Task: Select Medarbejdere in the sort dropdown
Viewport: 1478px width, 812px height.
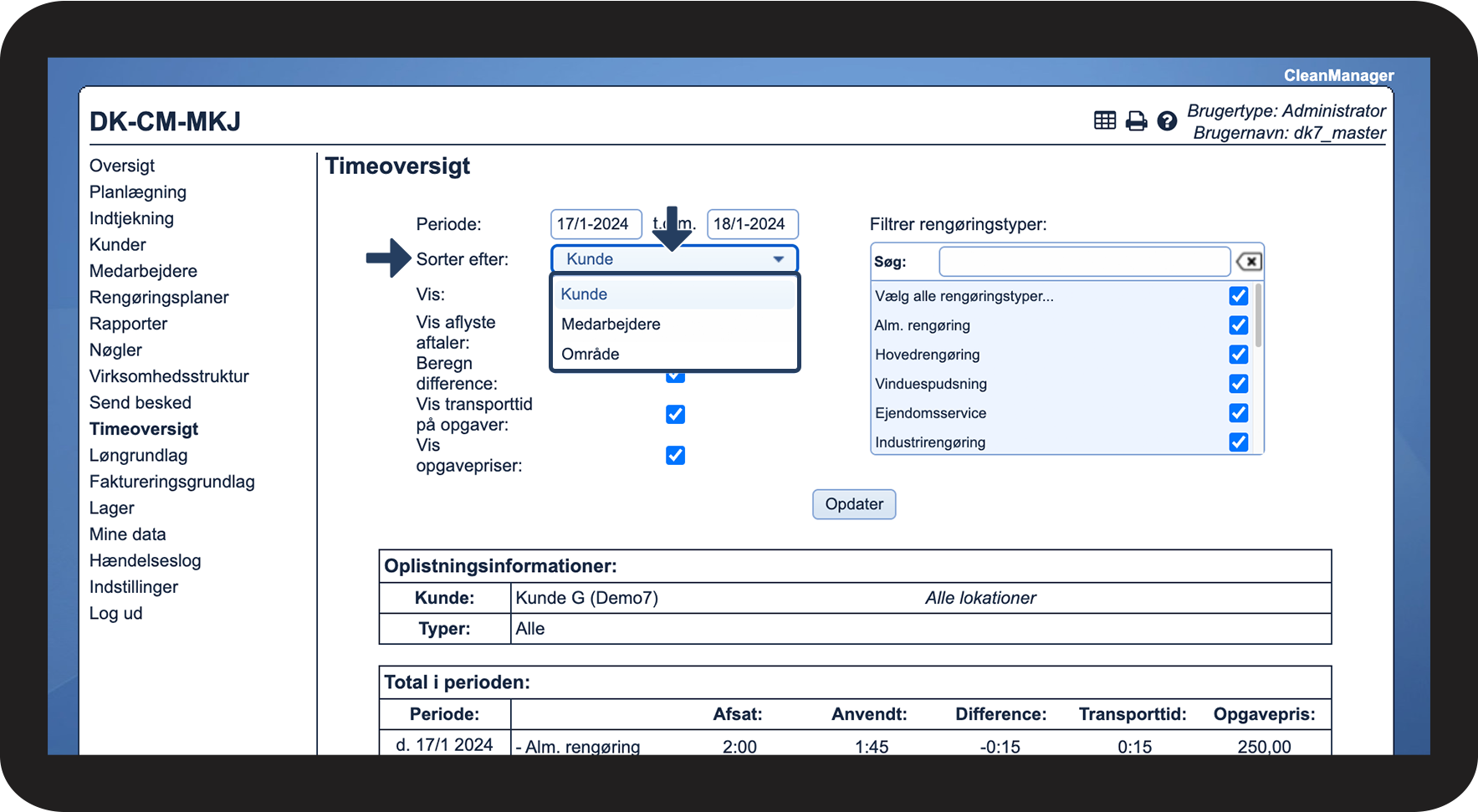Action: pos(611,324)
